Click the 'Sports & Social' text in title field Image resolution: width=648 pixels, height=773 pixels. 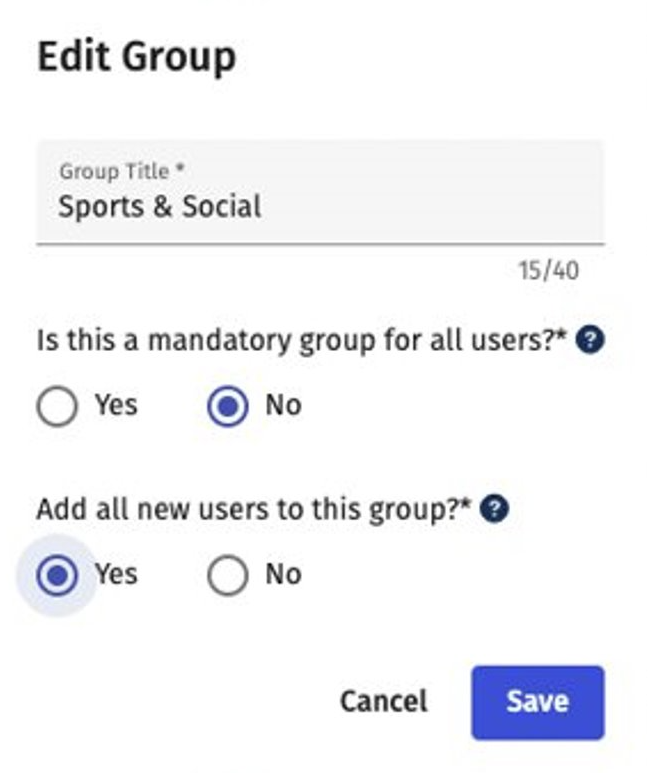pyautogui.click(x=159, y=207)
